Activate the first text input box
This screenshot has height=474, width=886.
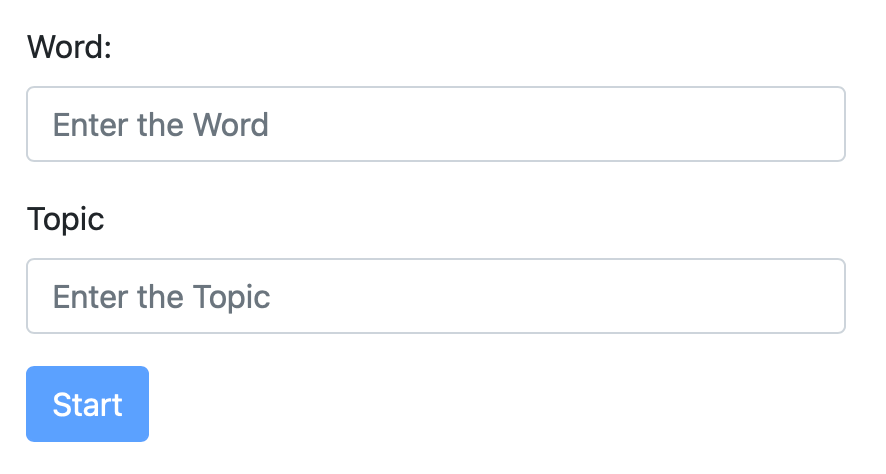[435, 124]
